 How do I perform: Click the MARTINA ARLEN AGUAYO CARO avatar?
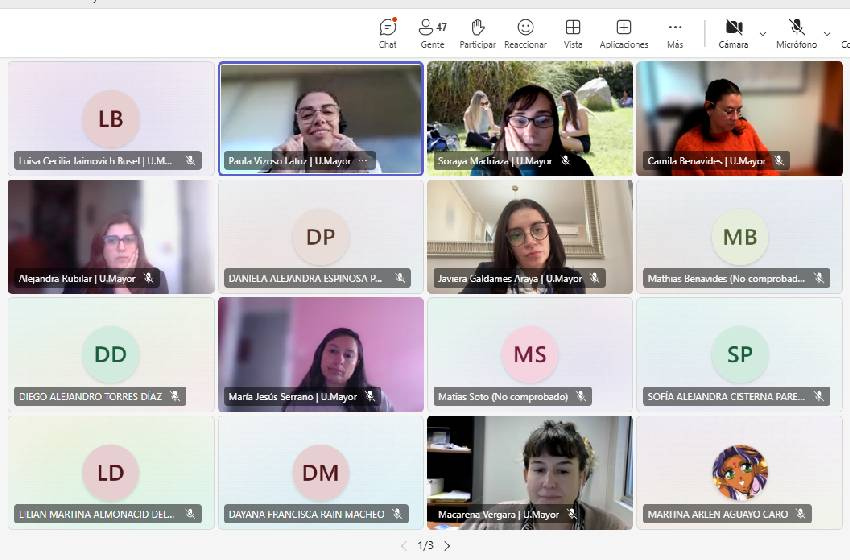(740, 473)
